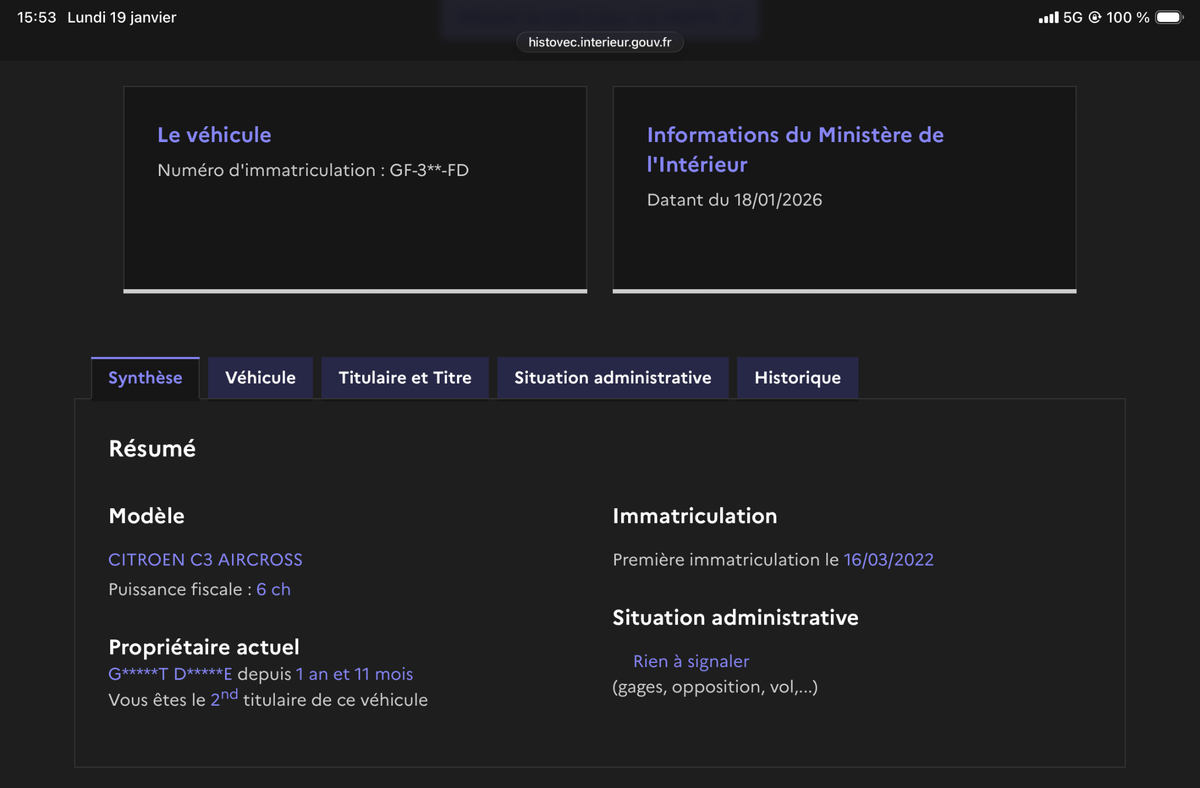Click the ownership duration "1 an et 11 mois"

pos(354,674)
